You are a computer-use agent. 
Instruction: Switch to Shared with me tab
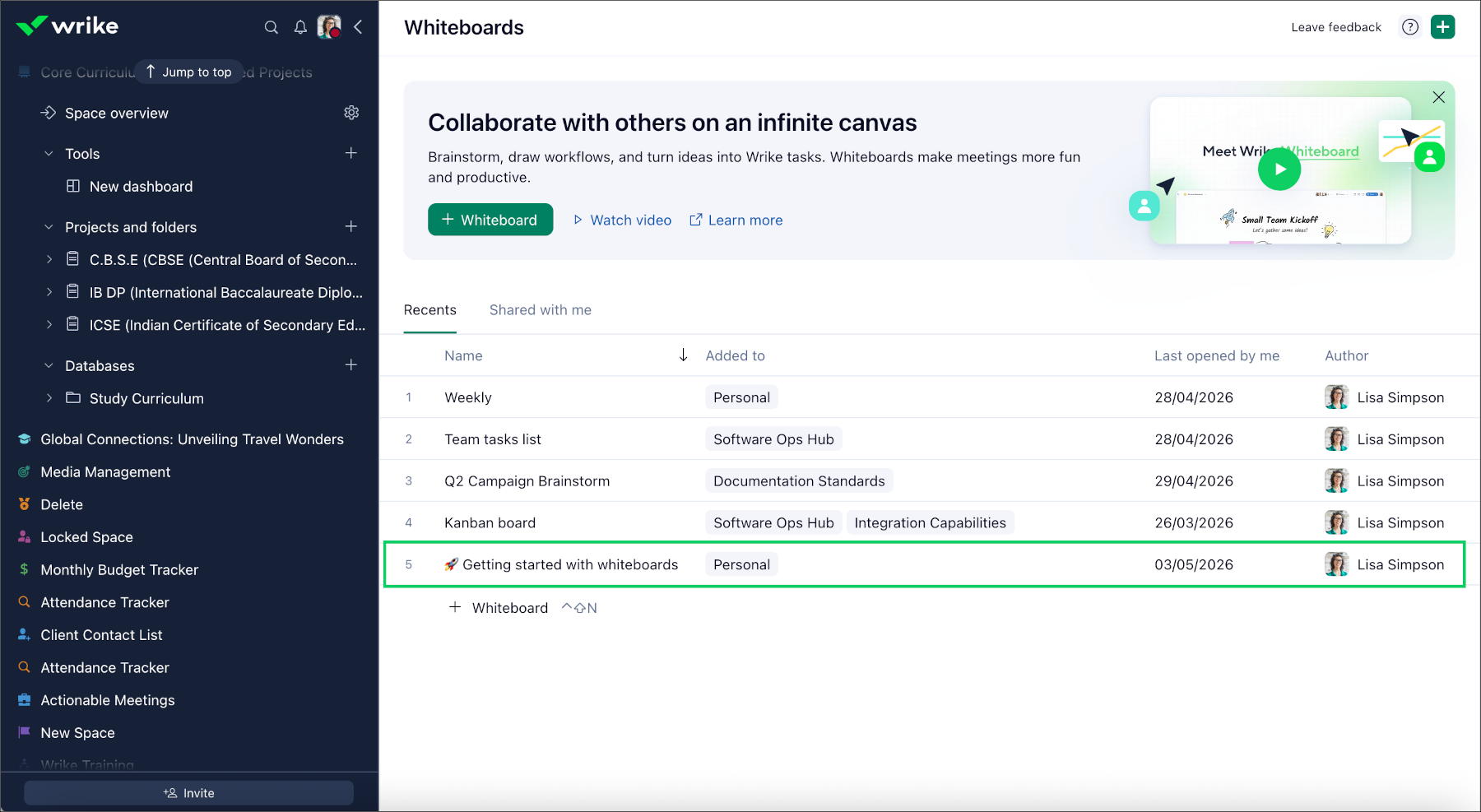coord(540,310)
